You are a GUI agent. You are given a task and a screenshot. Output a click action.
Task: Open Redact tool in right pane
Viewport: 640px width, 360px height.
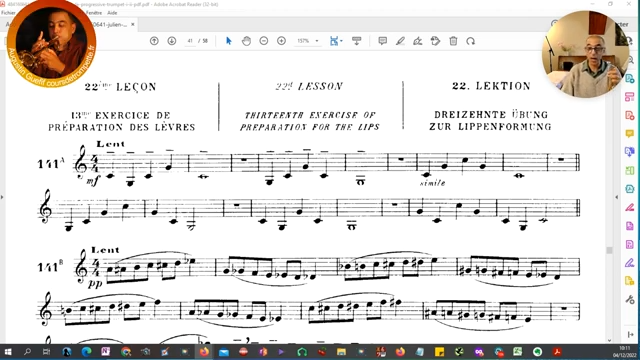pos(629,207)
